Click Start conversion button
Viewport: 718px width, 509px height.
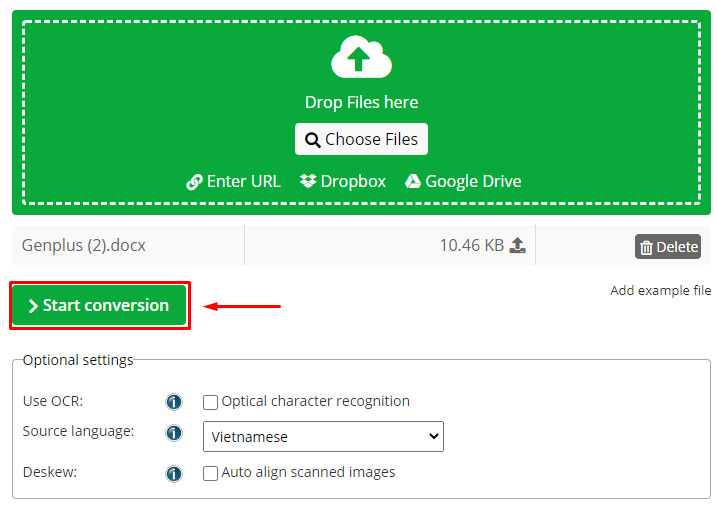point(99,305)
